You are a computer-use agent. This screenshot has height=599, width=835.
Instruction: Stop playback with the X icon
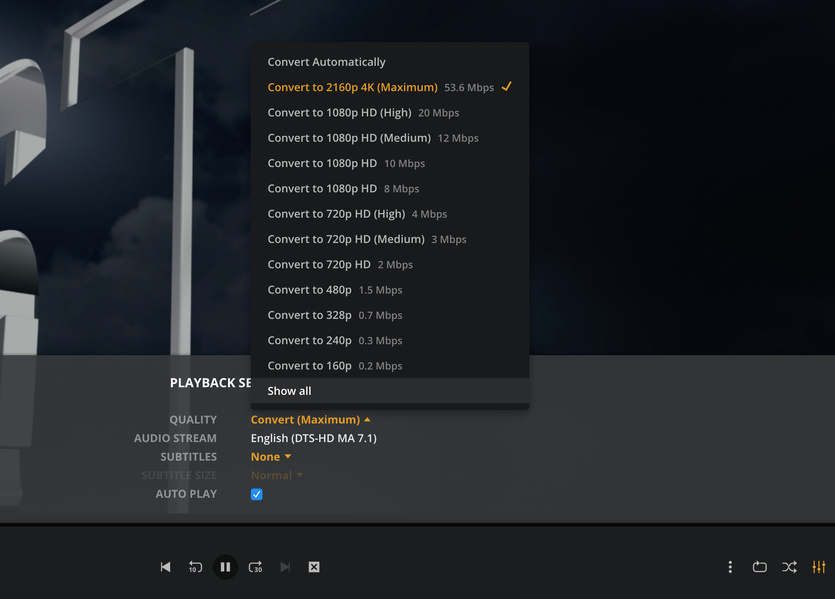(314, 567)
